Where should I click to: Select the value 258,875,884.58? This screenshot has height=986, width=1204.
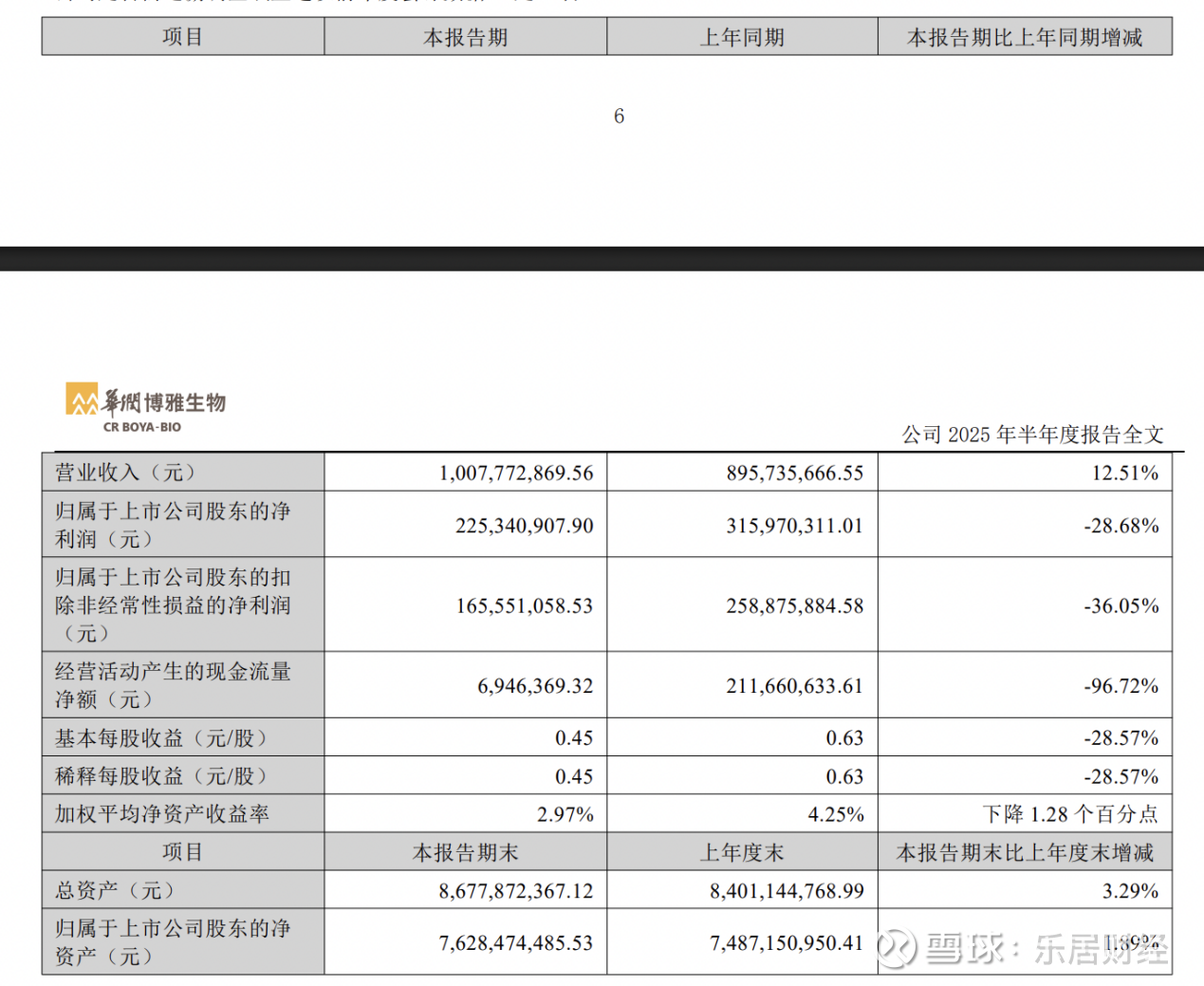coord(795,605)
